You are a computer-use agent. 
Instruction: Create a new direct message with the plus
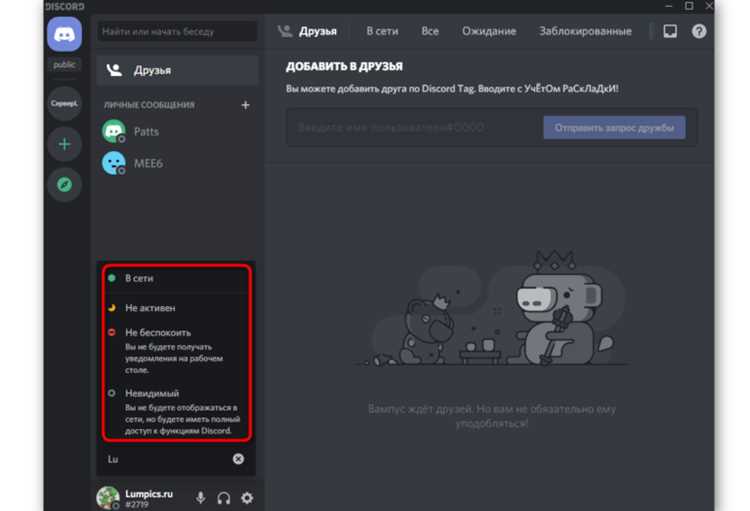click(245, 105)
